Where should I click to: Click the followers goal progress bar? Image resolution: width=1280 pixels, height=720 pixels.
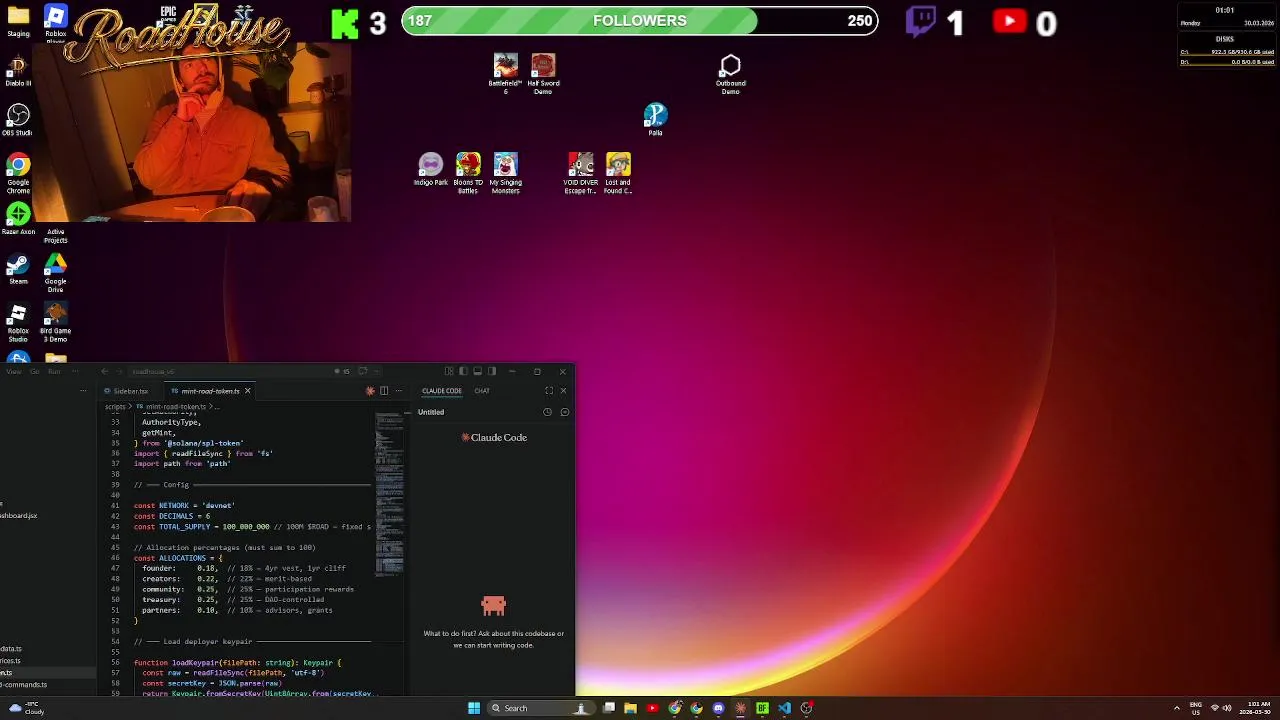pyautogui.click(x=640, y=21)
